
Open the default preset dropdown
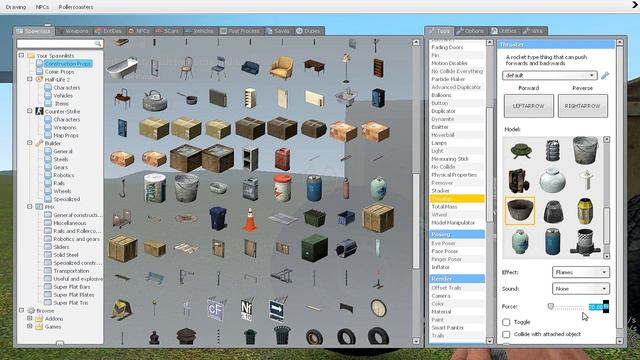[549, 76]
